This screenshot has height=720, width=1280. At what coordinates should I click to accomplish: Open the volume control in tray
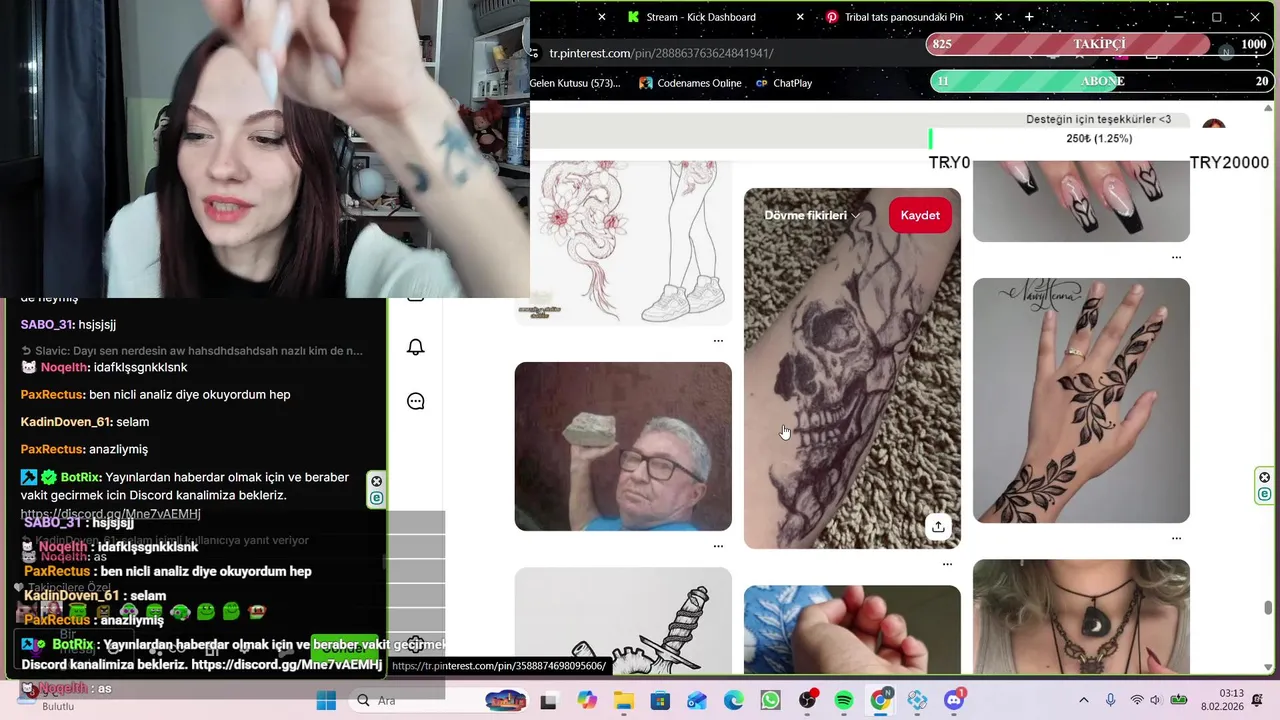(1156, 701)
